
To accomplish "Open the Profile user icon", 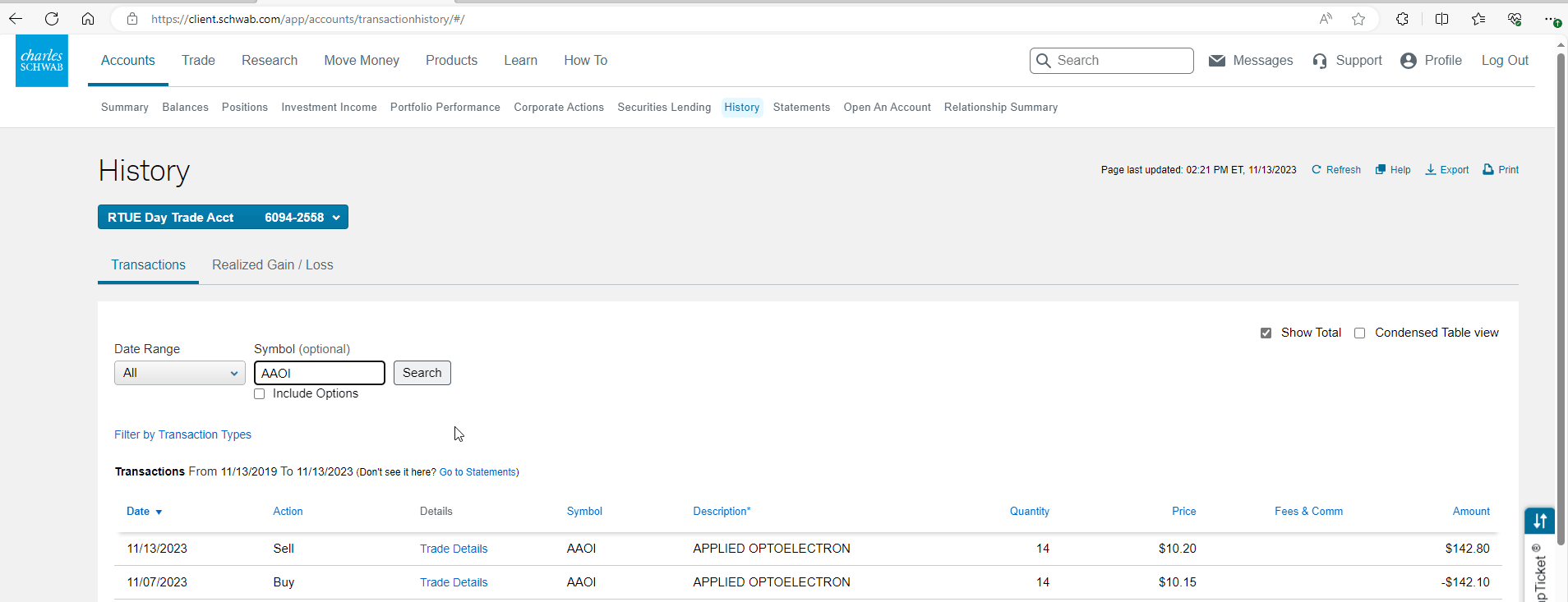I will click(x=1409, y=61).
